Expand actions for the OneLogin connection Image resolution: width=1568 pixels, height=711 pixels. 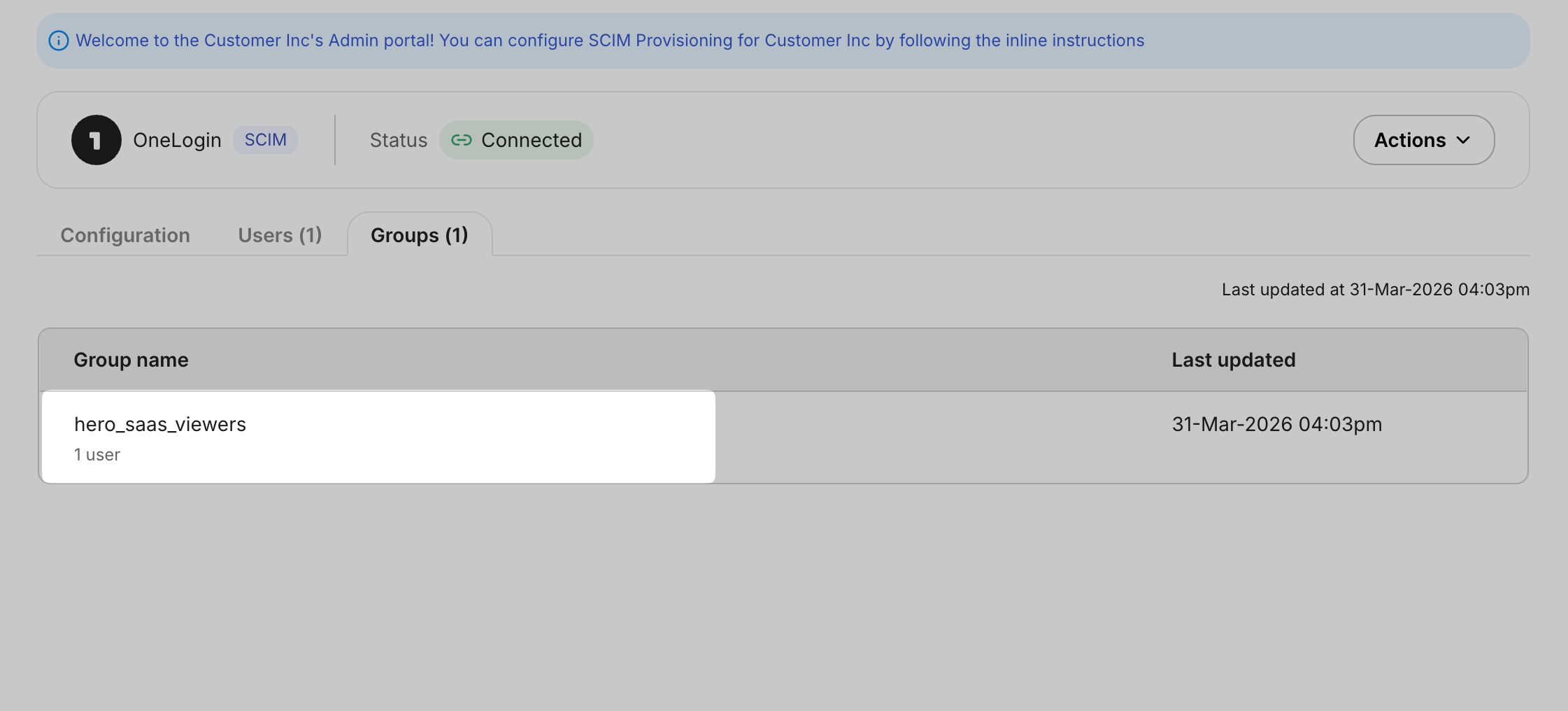pyautogui.click(x=1423, y=140)
